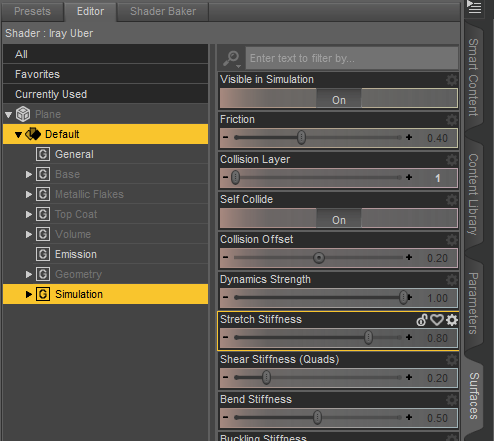
Task: Select the Emission group row
Action: tap(105, 254)
